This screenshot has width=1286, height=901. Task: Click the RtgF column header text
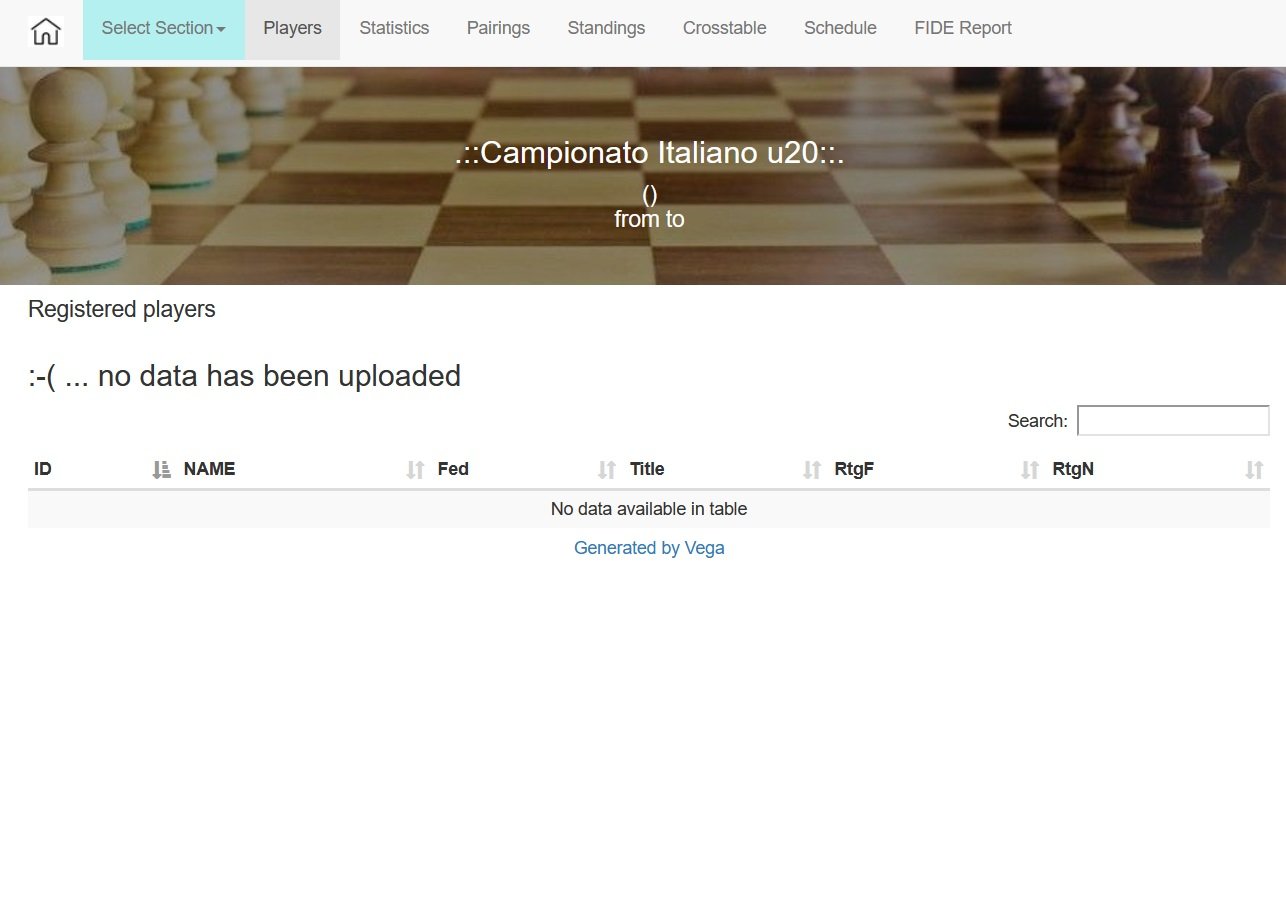(854, 469)
